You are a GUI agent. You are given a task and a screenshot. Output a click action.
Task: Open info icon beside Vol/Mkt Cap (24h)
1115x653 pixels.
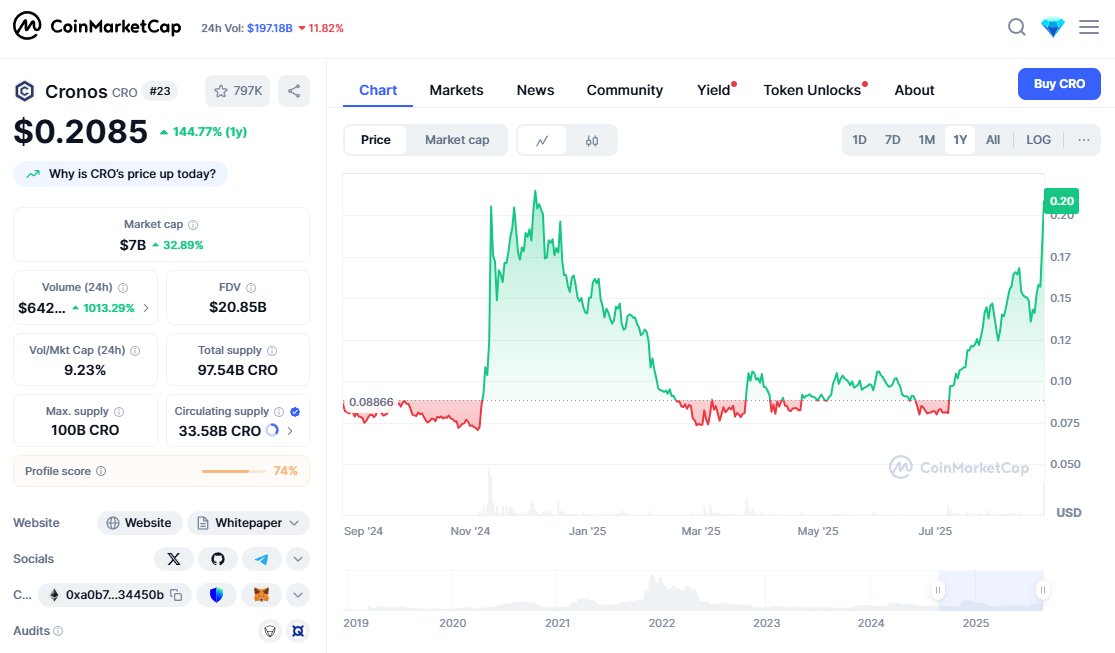tap(135, 351)
